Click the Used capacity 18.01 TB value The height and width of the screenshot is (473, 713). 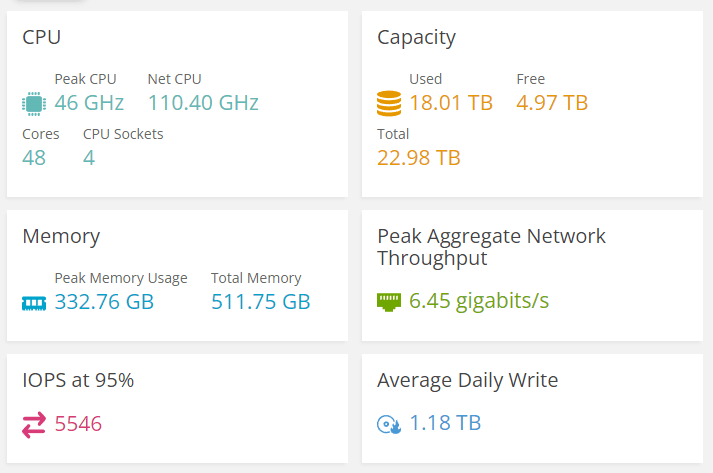coord(451,103)
